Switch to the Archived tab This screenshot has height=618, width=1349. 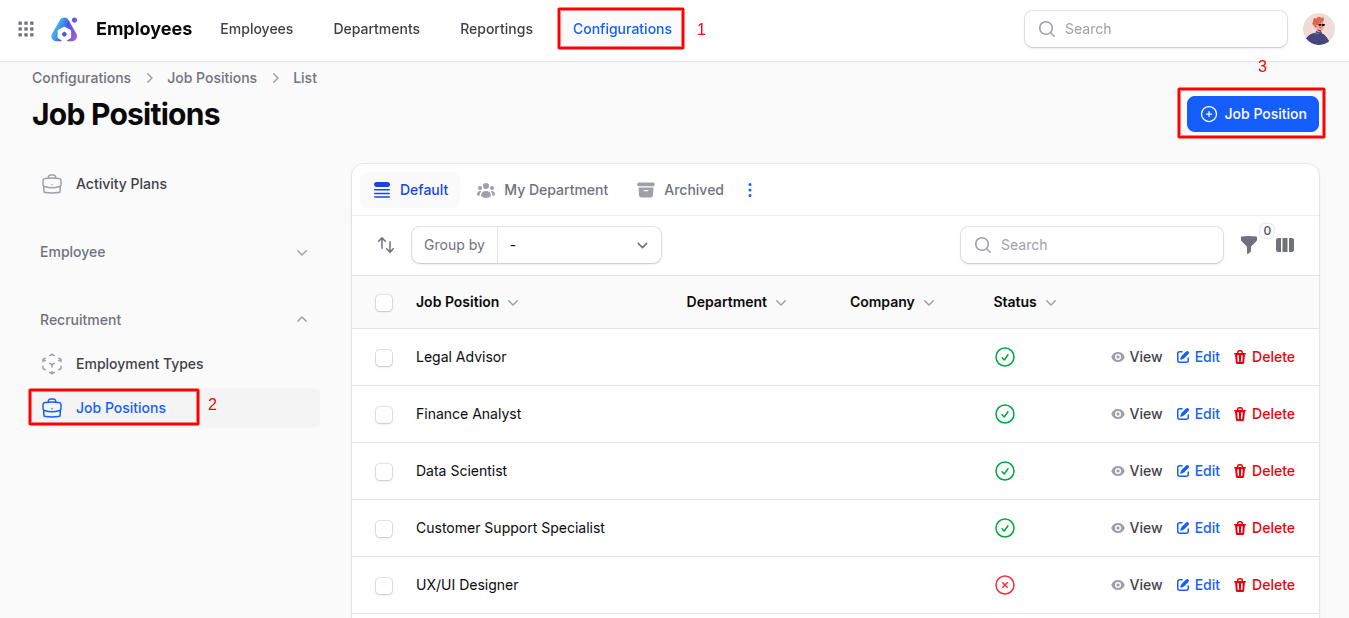click(x=680, y=190)
